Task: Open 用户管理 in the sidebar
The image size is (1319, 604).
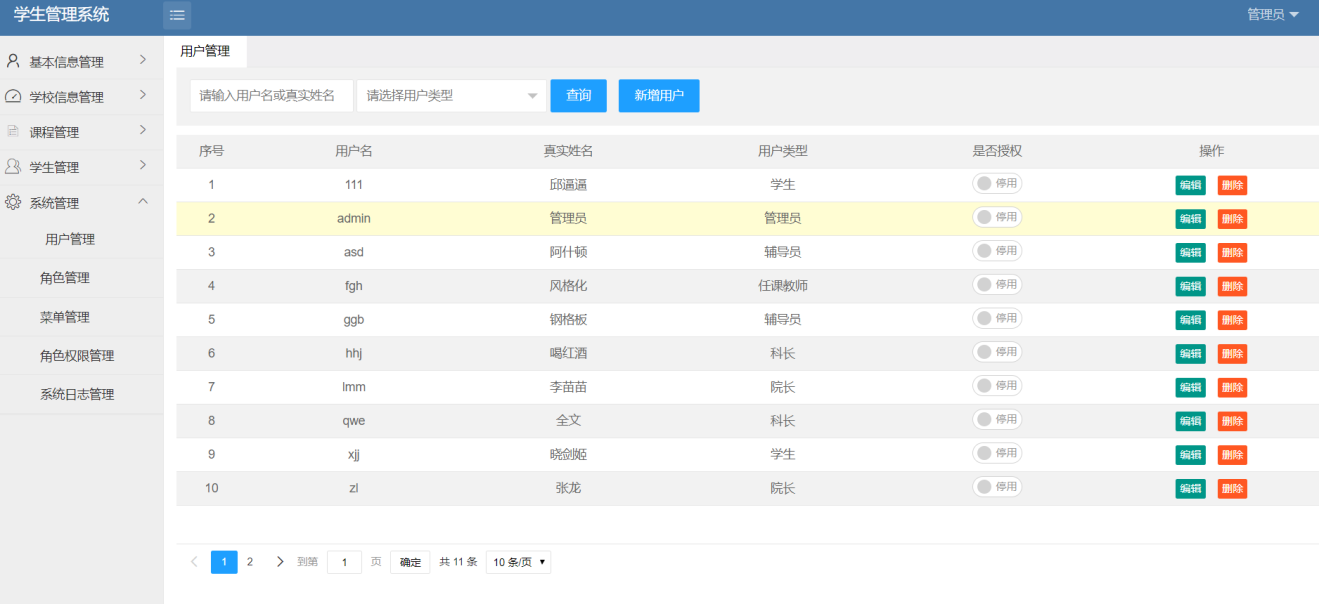Action: (70, 239)
